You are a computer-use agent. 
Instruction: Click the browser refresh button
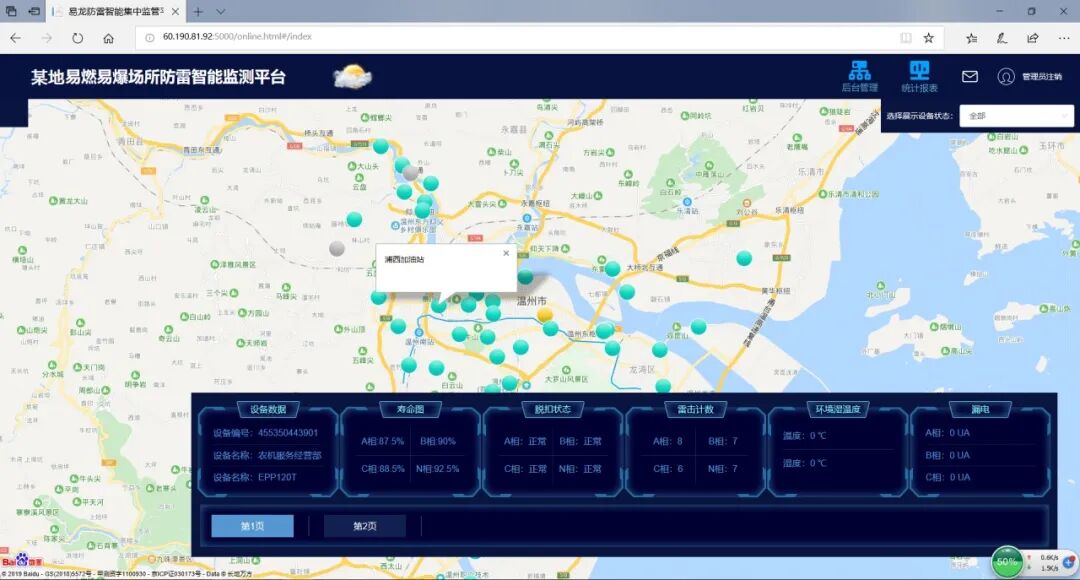(78, 38)
